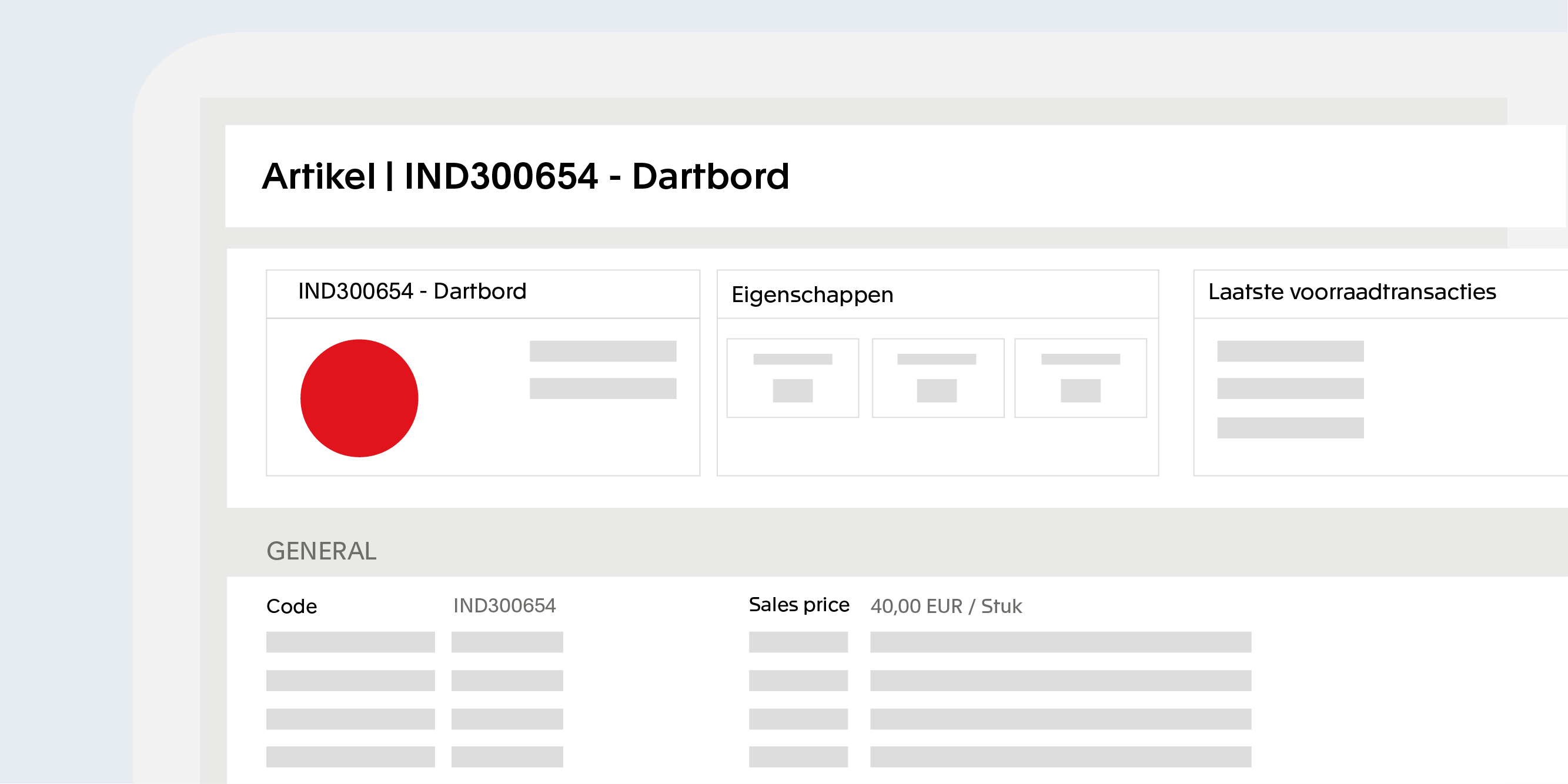
Task: Click the second row under Laatste voorraadtransacties
Action: pyautogui.click(x=1290, y=388)
